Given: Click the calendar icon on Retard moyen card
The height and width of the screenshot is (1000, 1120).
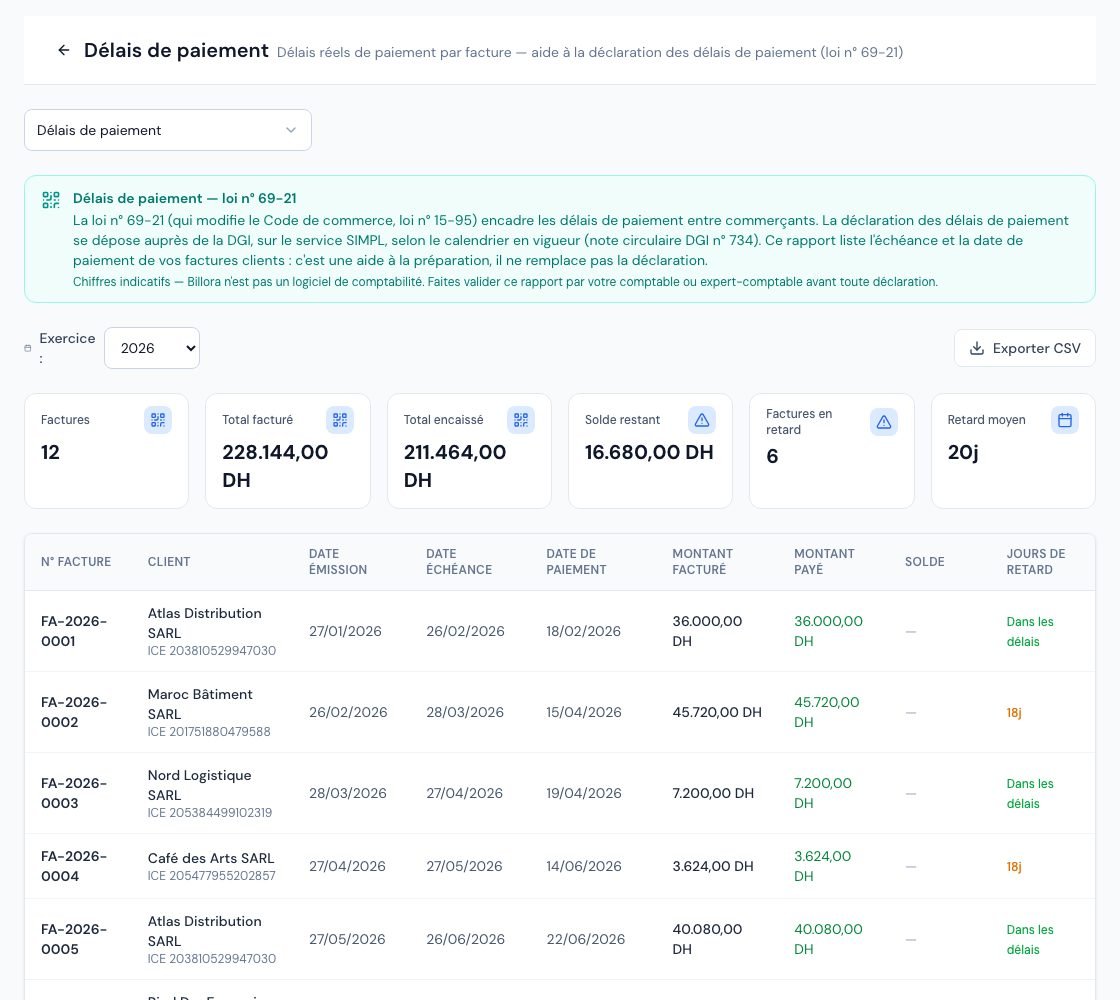Looking at the screenshot, I should pyautogui.click(x=1065, y=420).
